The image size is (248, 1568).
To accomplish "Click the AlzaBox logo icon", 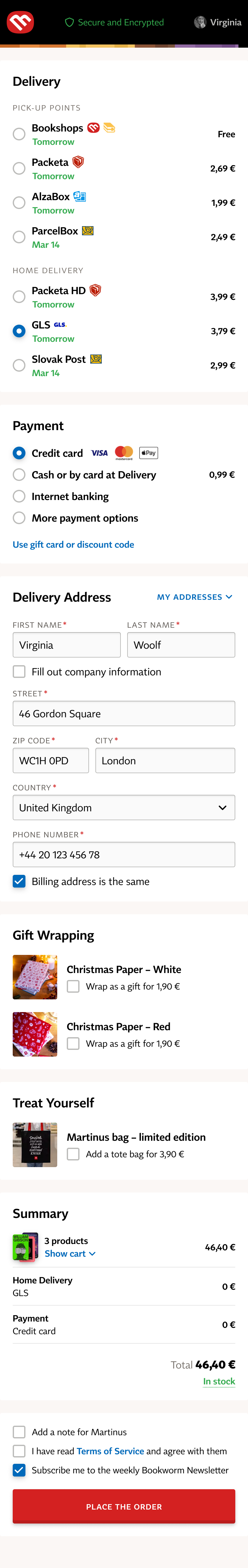I will click(80, 196).
